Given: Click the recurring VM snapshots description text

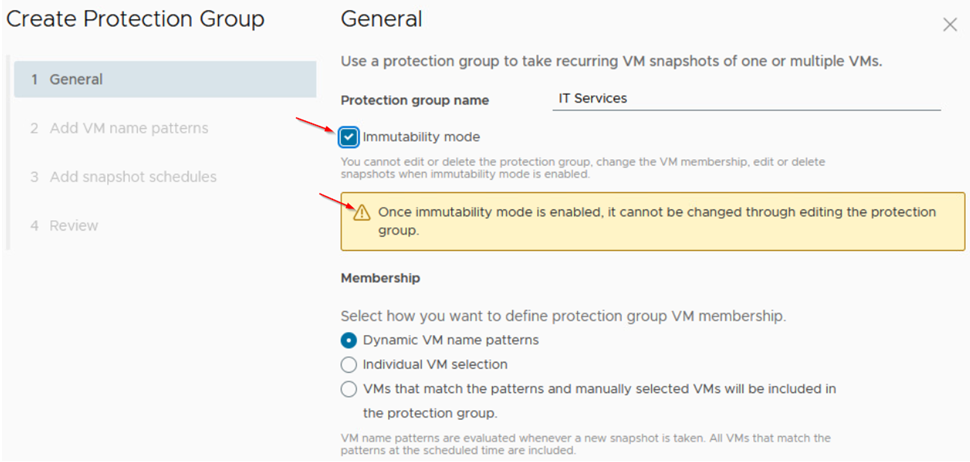Looking at the screenshot, I should (x=611, y=62).
